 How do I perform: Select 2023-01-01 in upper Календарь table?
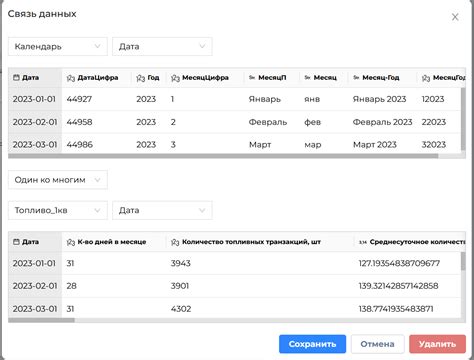34,99
